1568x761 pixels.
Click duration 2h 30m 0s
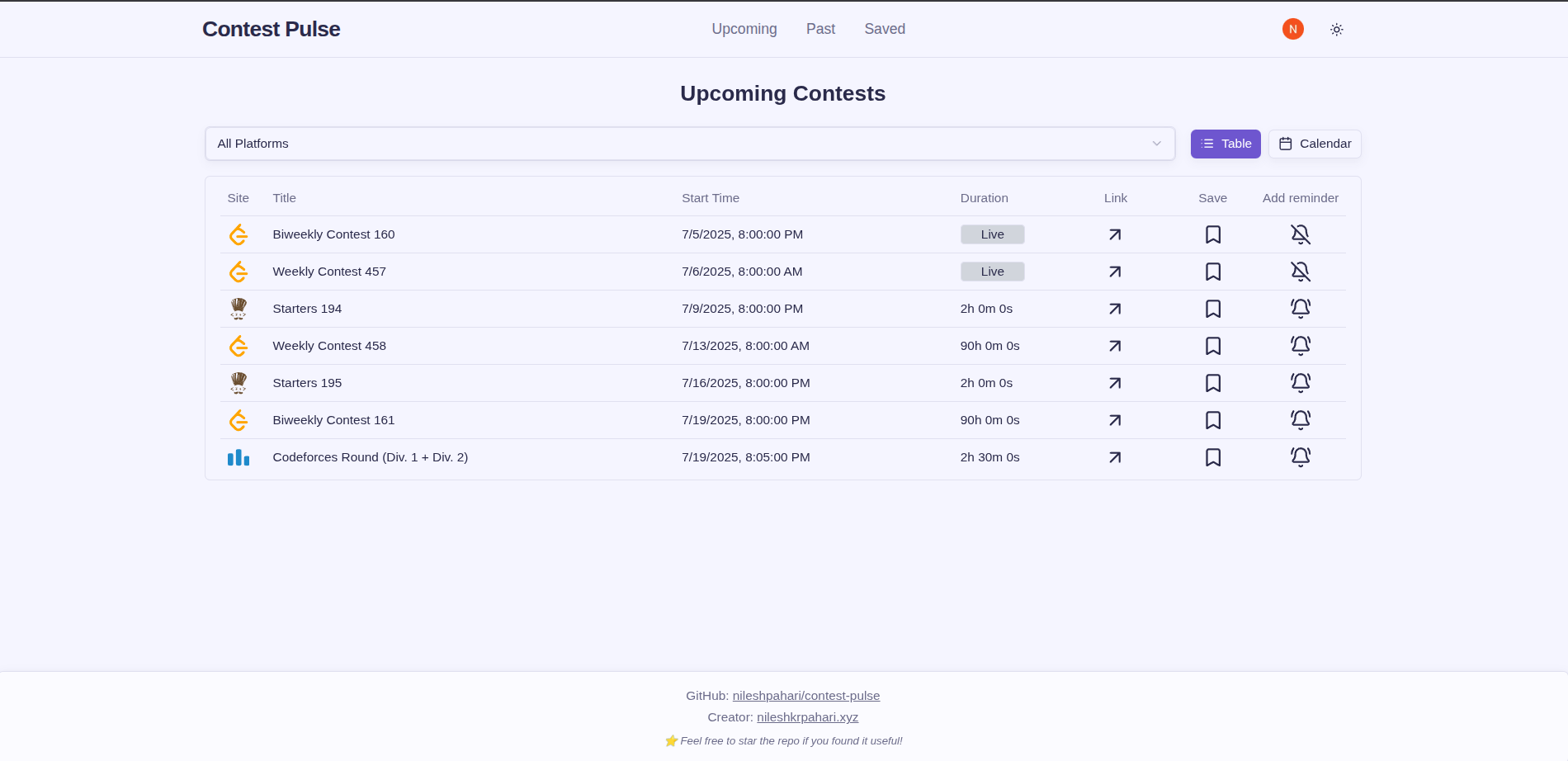(990, 457)
